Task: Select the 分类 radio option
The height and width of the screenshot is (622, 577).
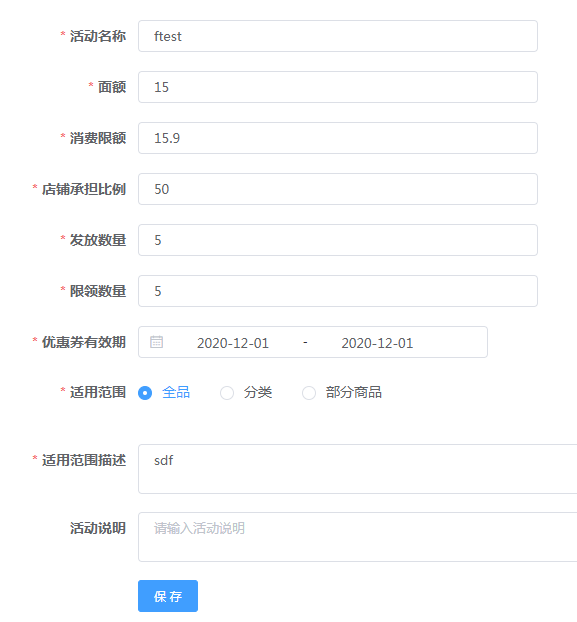Action: (x=227, y=393)
